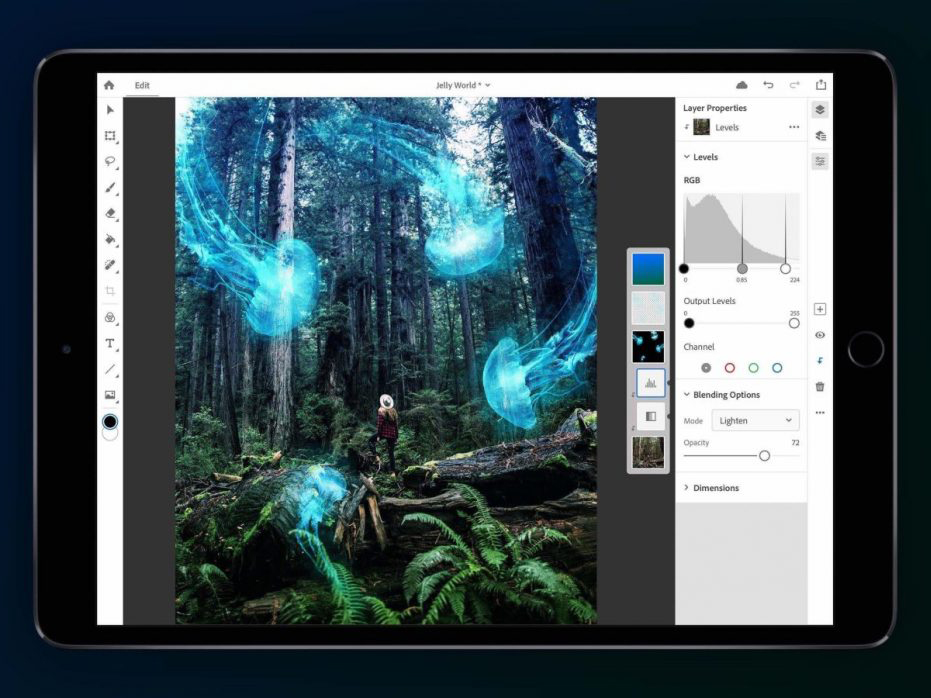Open the share/export icon

[821, 84]
